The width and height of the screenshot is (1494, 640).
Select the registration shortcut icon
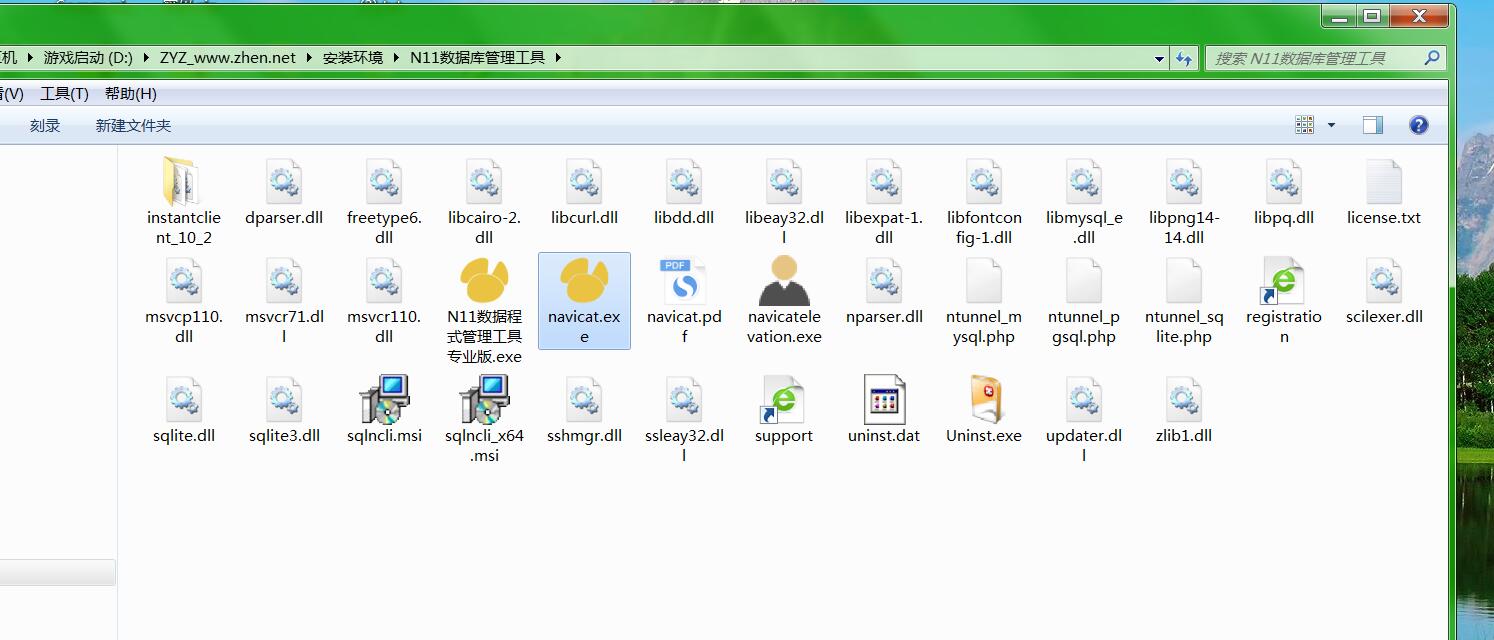click(x=1283, y=283)
